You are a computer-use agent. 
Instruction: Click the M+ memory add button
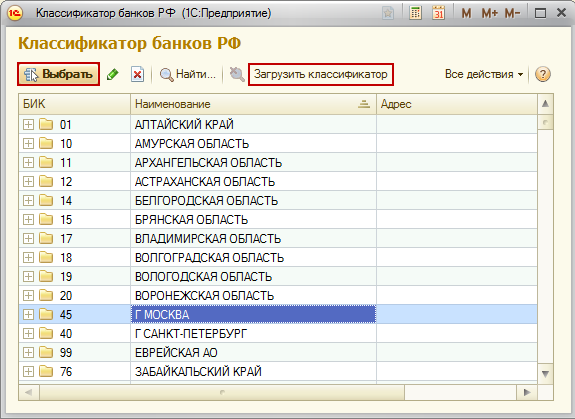pos(490,14)
